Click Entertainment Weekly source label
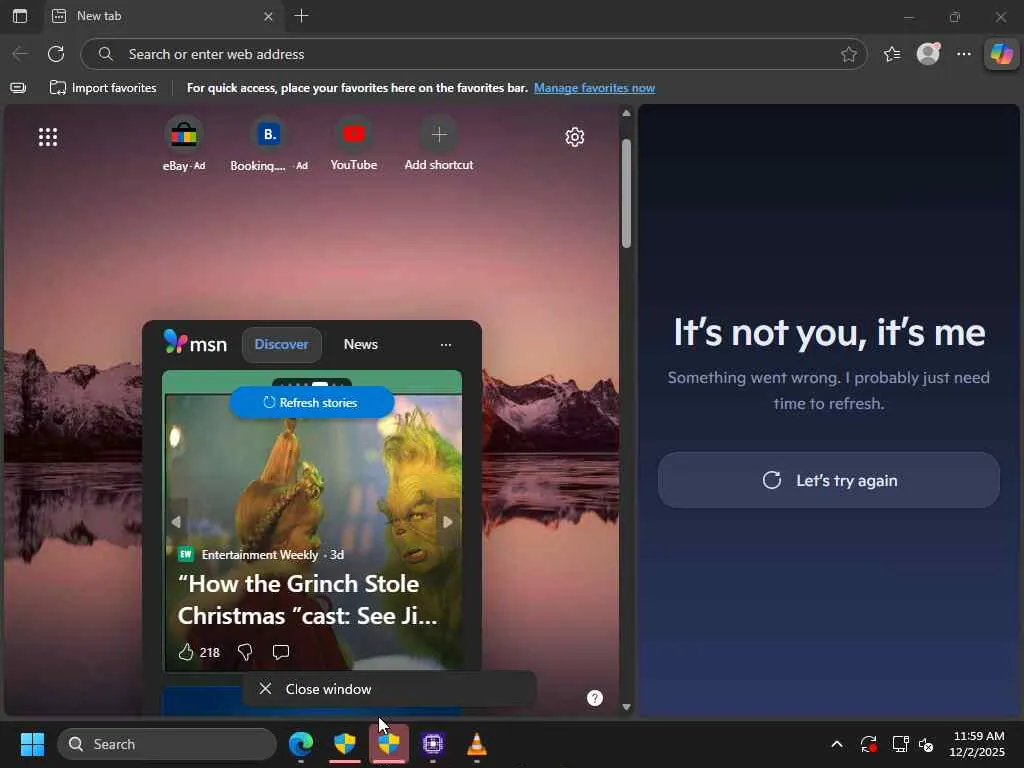1024x768 pixels. click(259, 554)
